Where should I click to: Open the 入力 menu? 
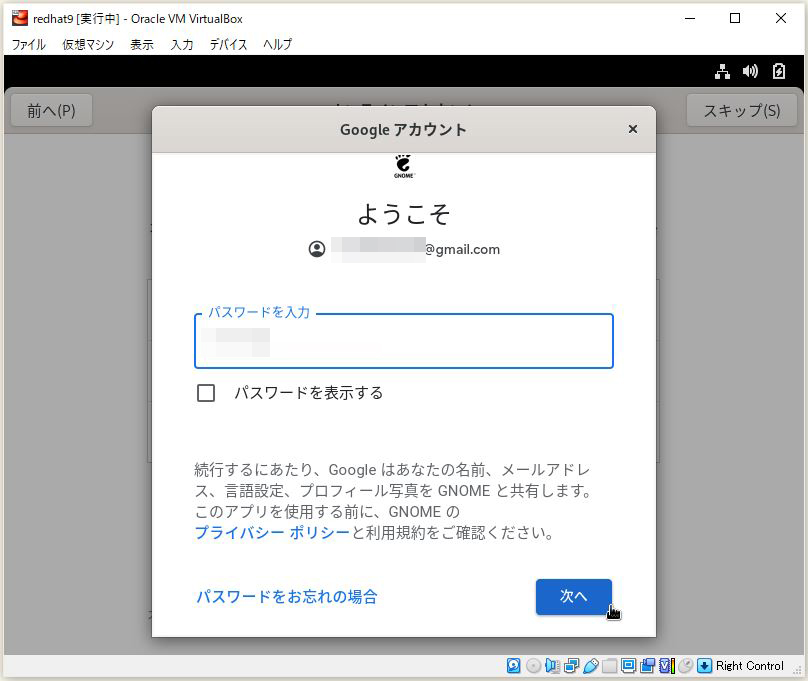182,44
